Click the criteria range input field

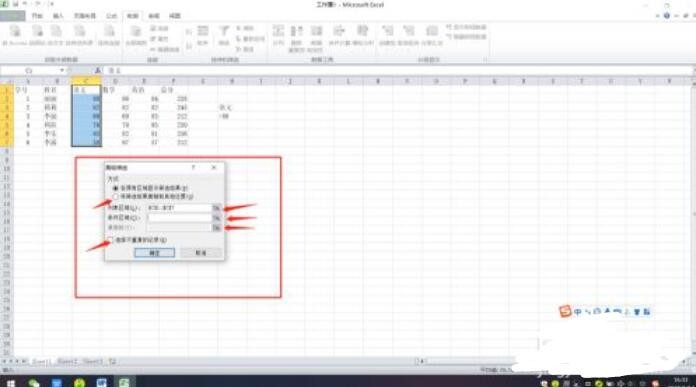click(x=180, y=218)
